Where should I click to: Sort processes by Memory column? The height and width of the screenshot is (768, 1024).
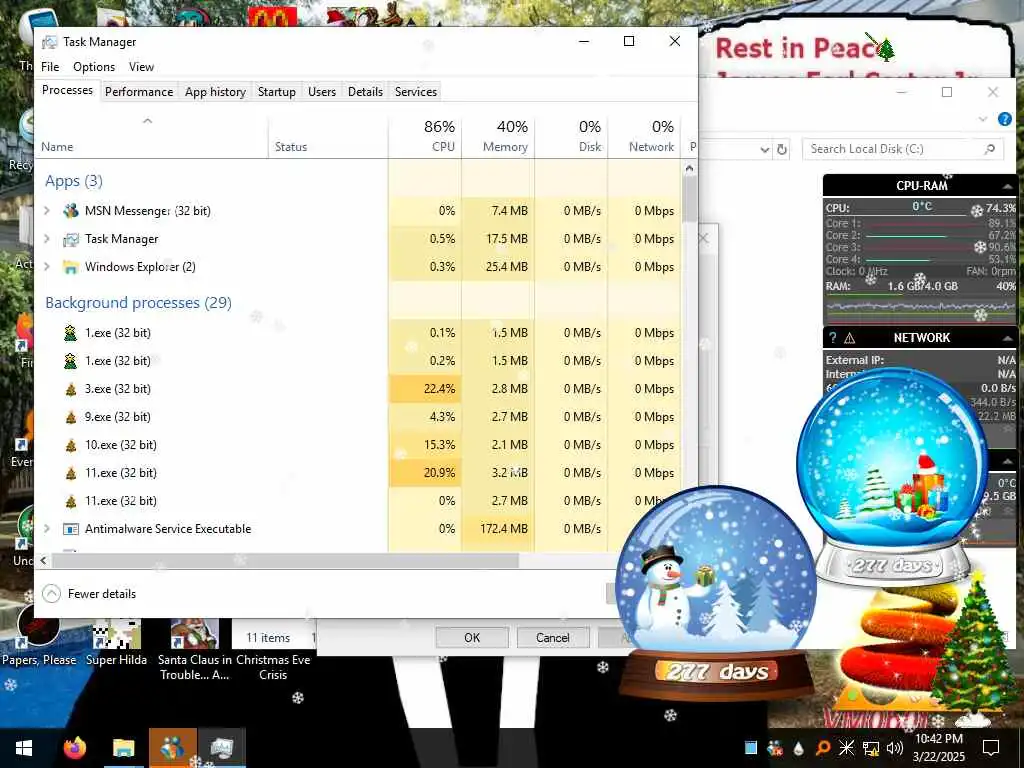pyautogui.click(x=498, y=136)
